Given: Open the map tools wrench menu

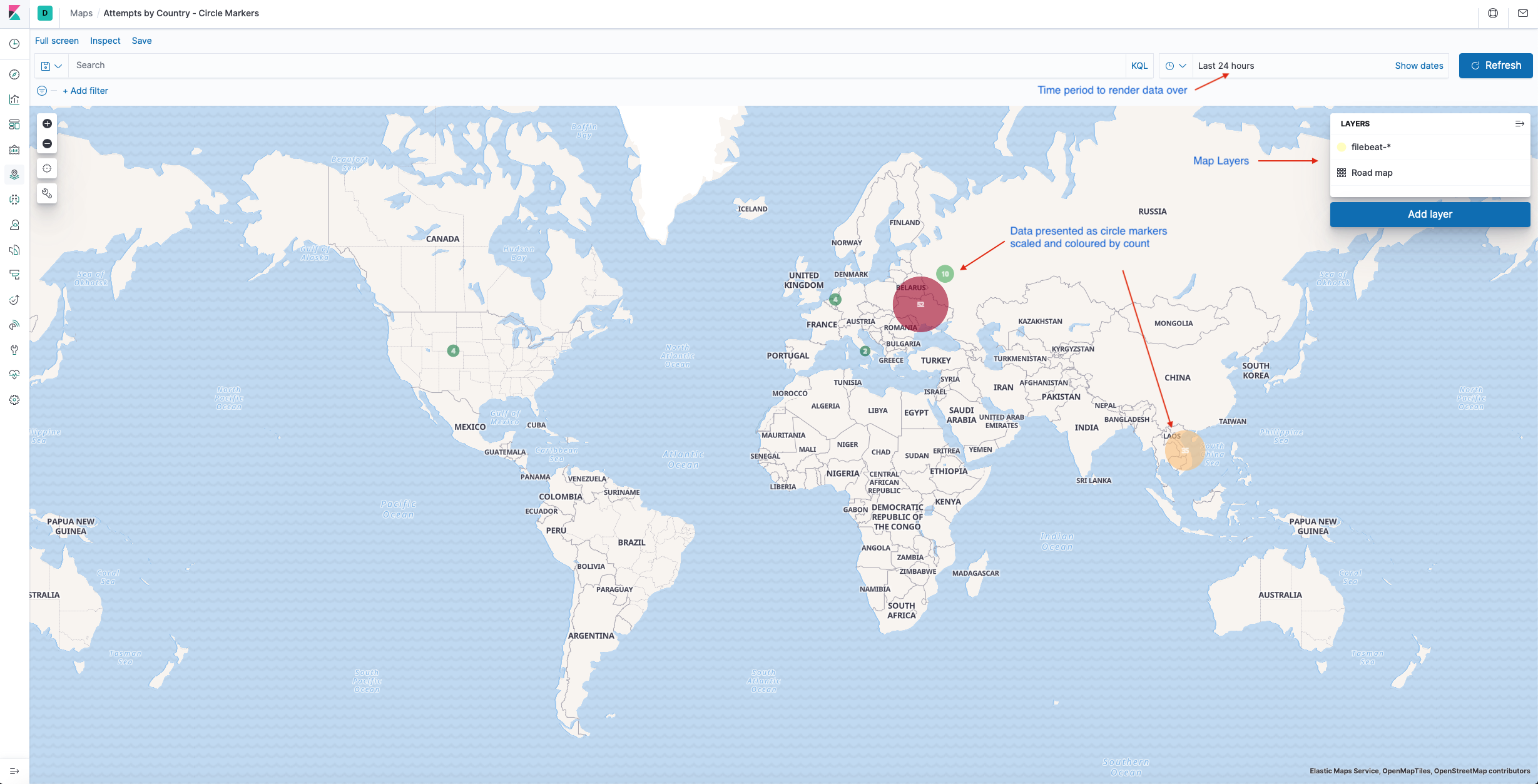Looking at the screenshot, I should [47, 193].
